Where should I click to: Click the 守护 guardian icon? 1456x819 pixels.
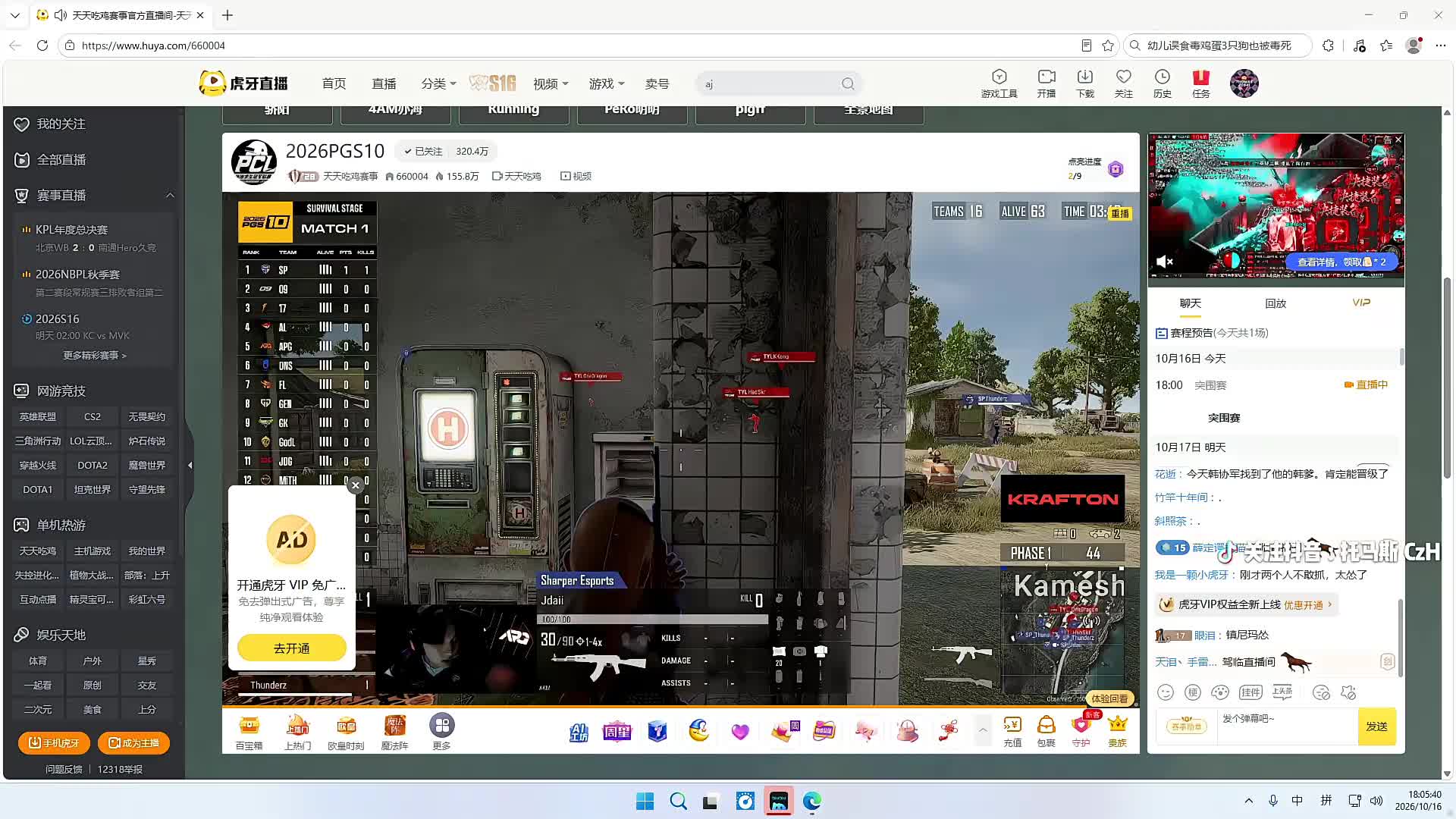coord(1081,733)
